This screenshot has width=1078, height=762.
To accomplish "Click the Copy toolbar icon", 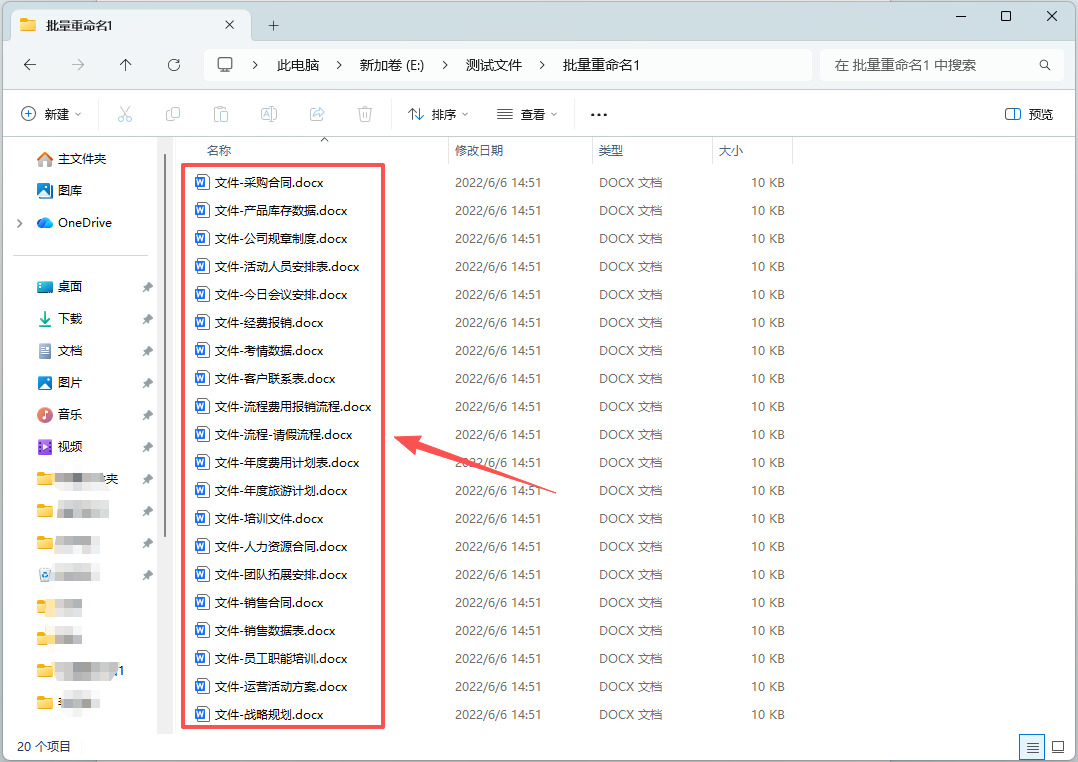I will click(173, 114).
